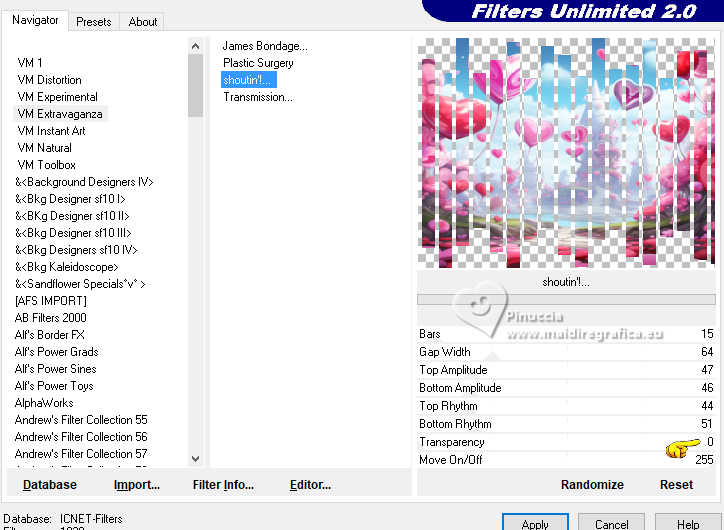Screen dimensions: 724x530
Task: Open the Editor... button
Action: [310, 485]
